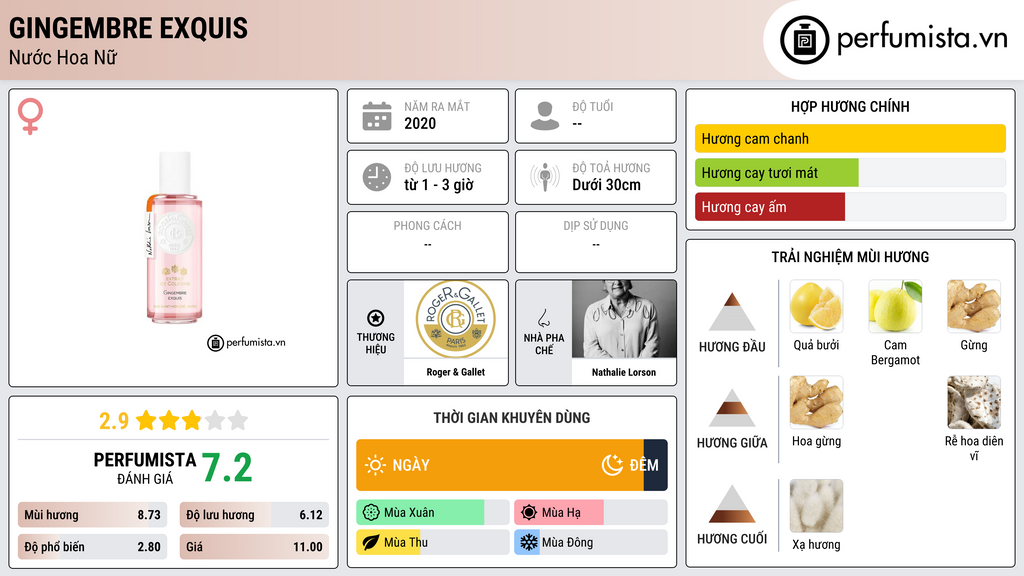
Task: Open the Roger & Gallet brand link
Action: point(456,372)
